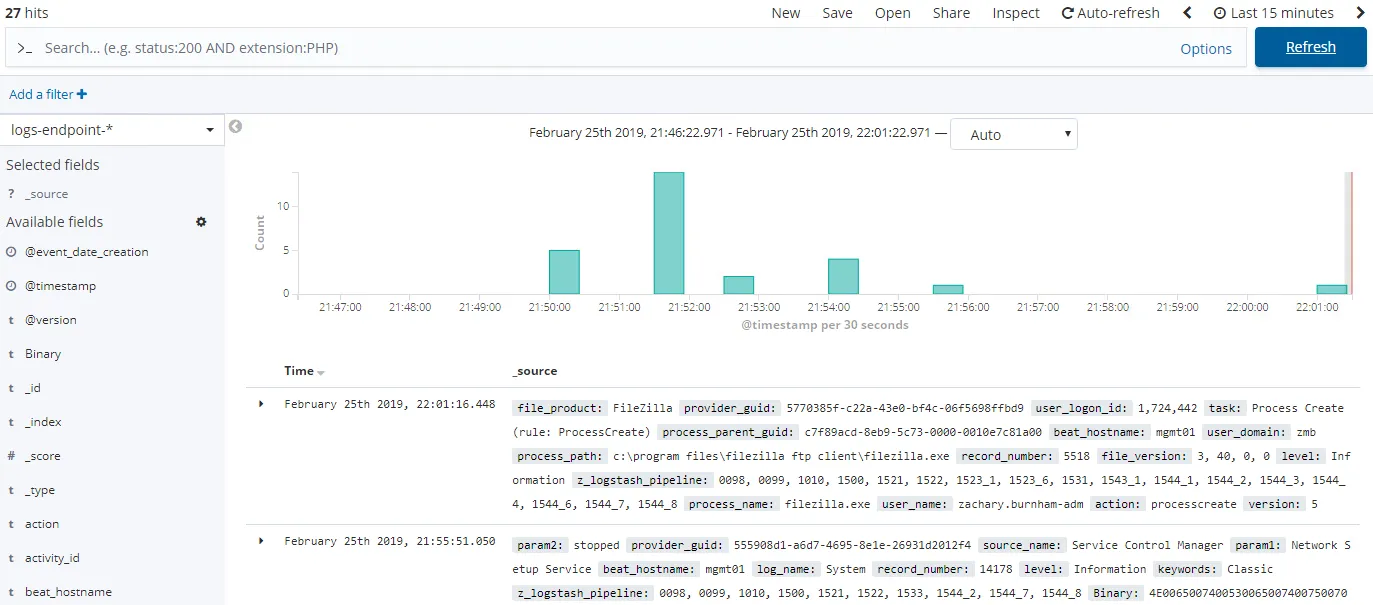1373x605 pixels.
Task: Expand the 21:55:51.050 log entry
Action: click(x=261, y=540)
